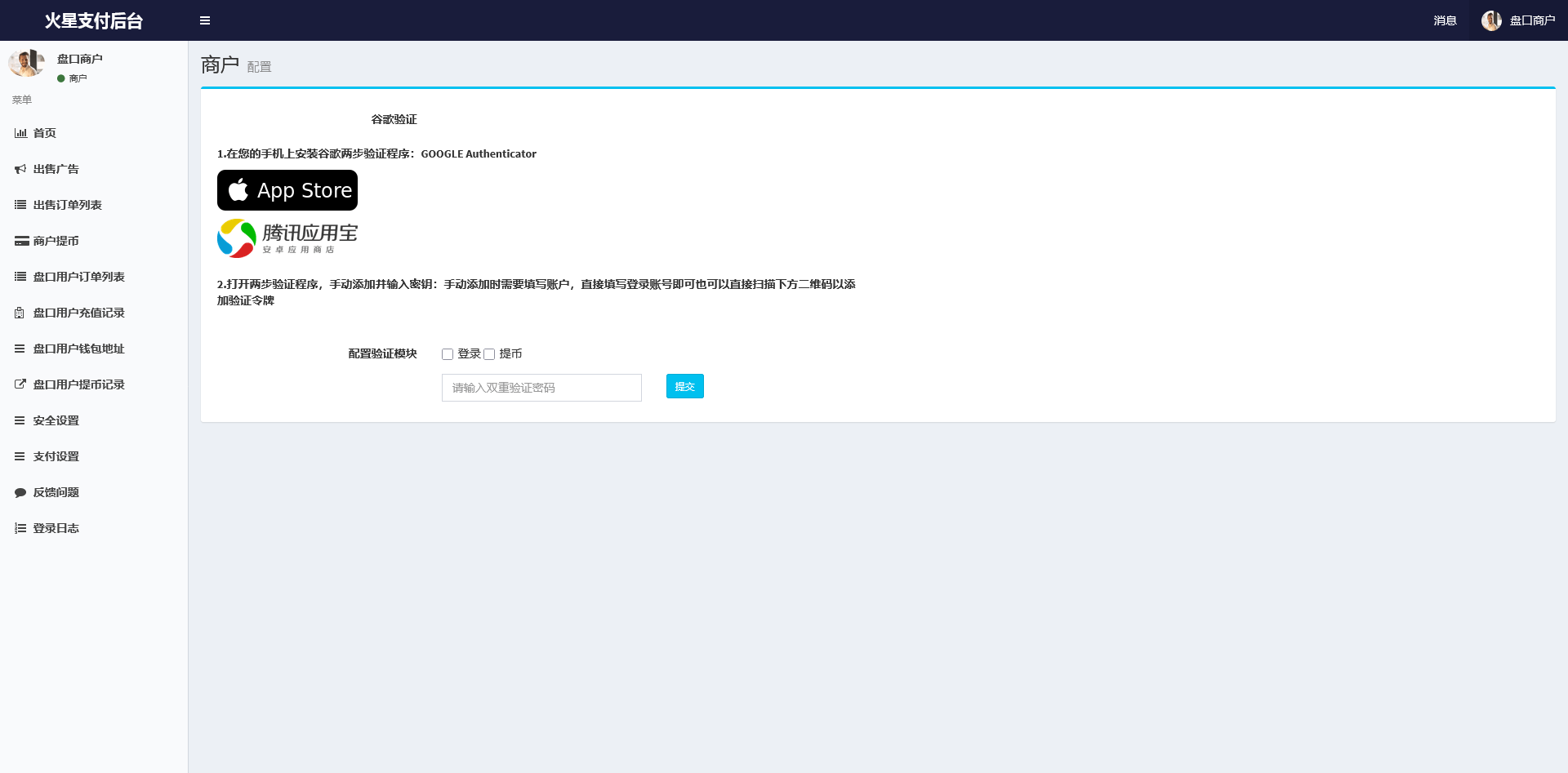Image resolution: width=1568 pixels, height=773 pixels.
Task: Open 盘口用户充值记录 via its record icon
Action: click(20, 313)
